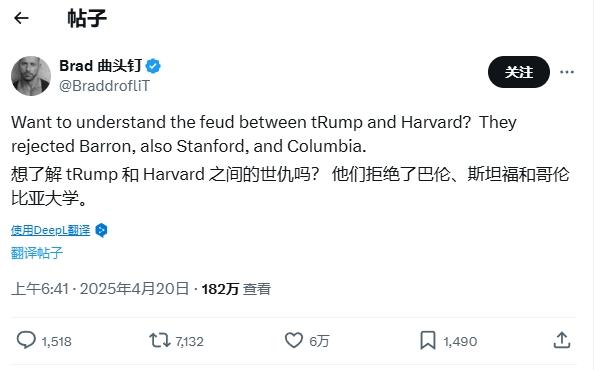Share the post with upload icon

pos(562,340)
